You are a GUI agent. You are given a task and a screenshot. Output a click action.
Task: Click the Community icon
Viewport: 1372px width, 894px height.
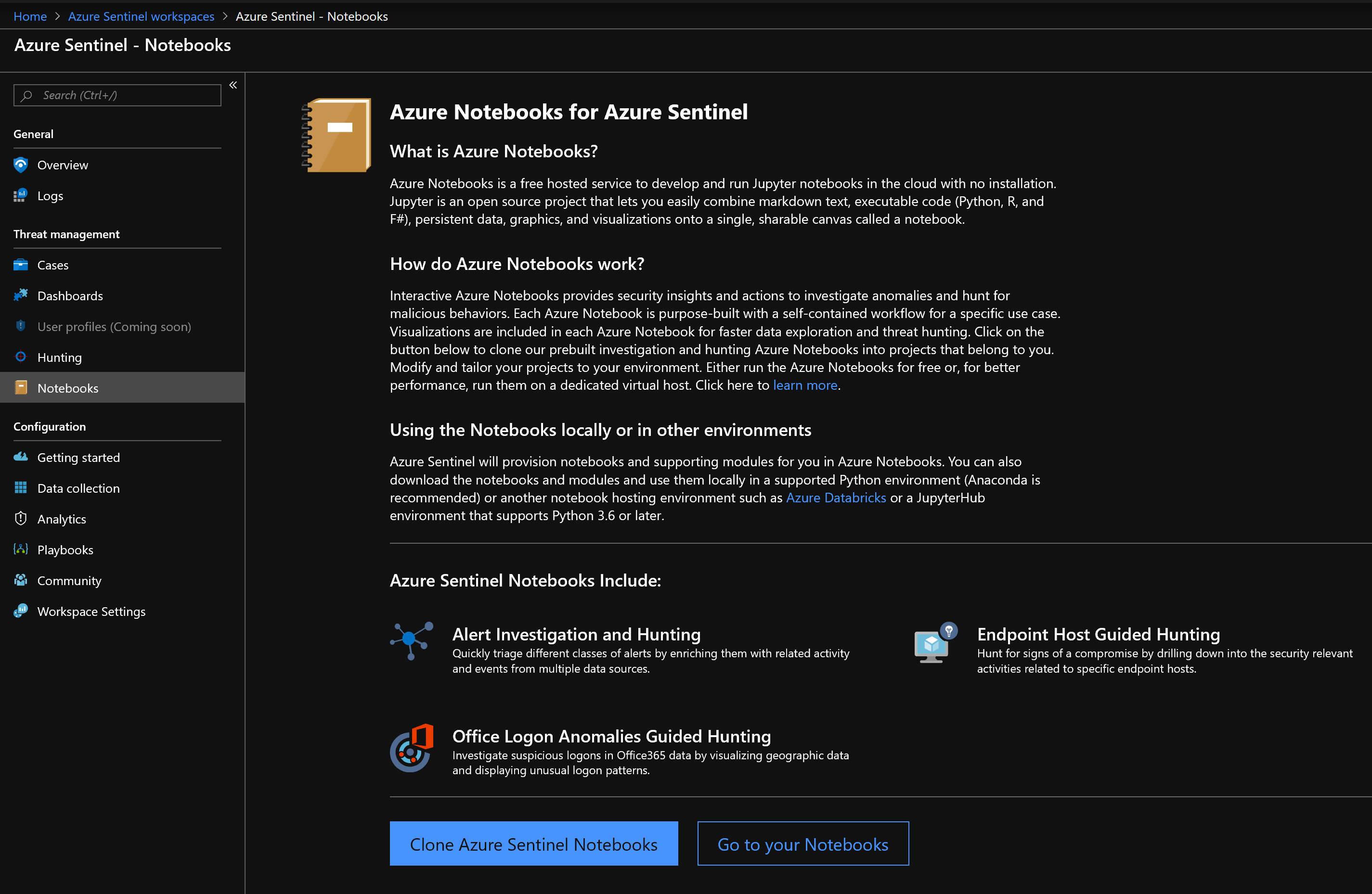21,580
